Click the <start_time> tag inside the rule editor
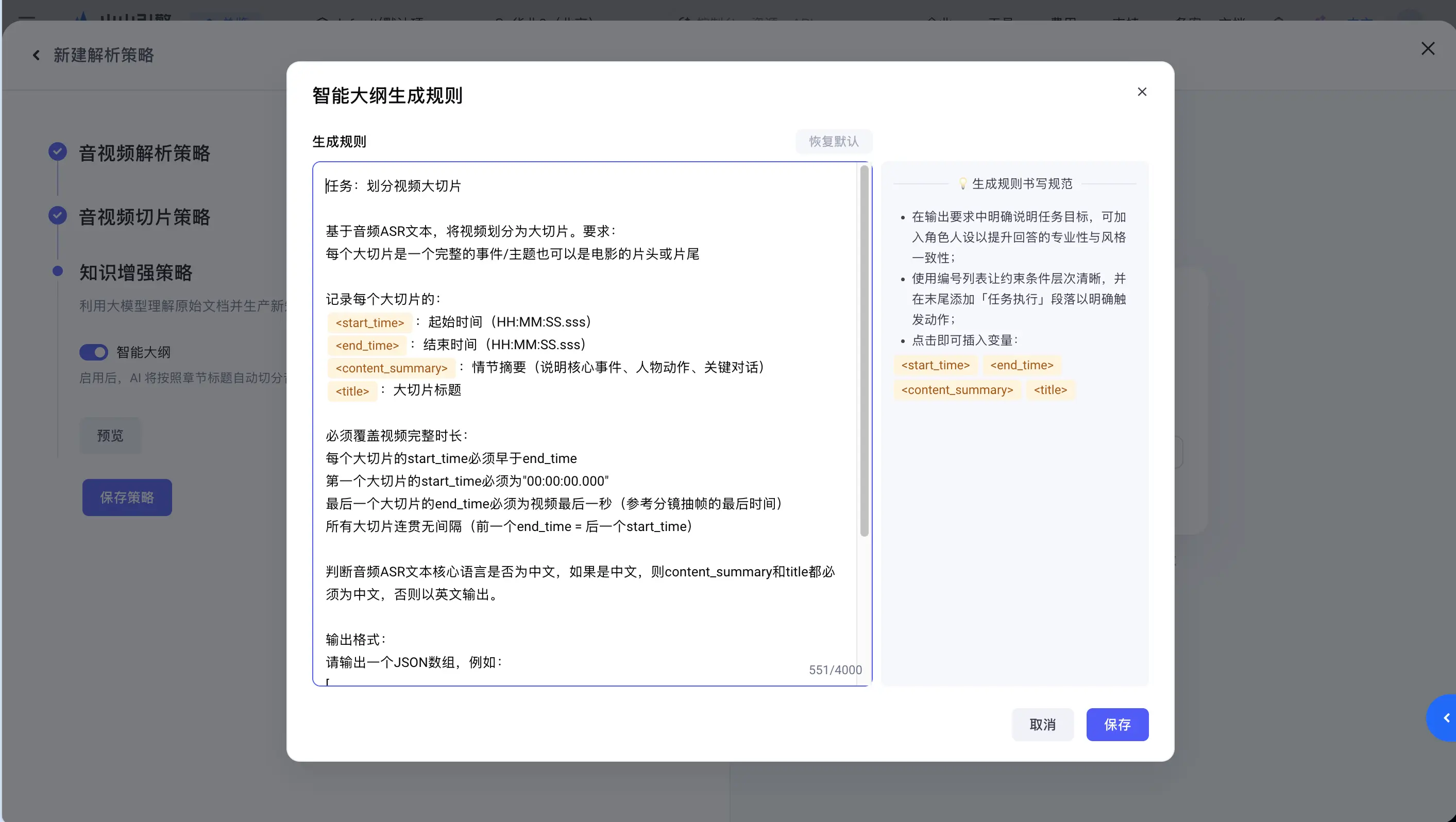Viewport: 1456px width, 822px height. [x=369, y=322]
